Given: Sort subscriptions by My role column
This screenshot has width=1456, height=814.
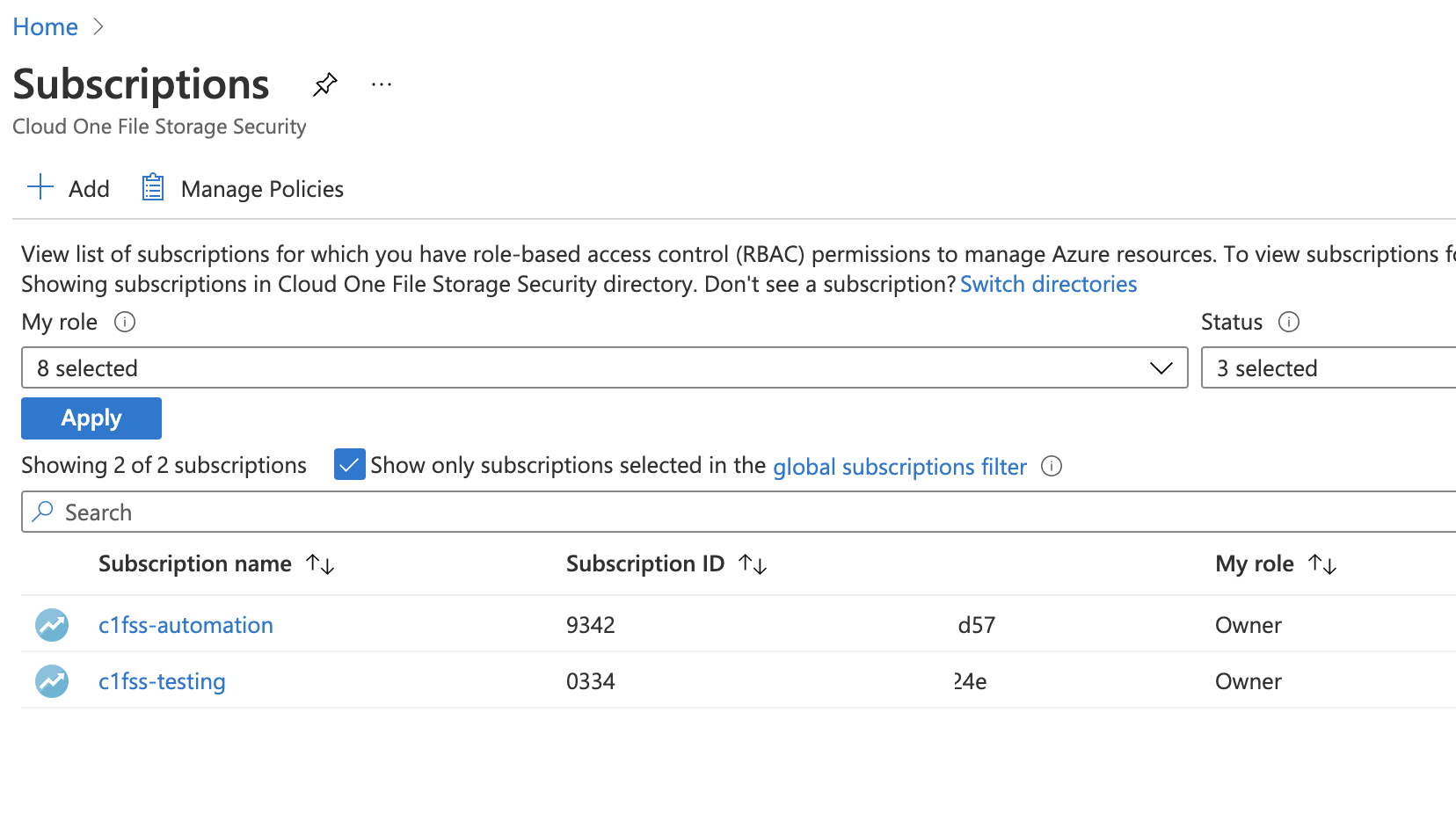Looking at the screenshot, I should 1321,564.
